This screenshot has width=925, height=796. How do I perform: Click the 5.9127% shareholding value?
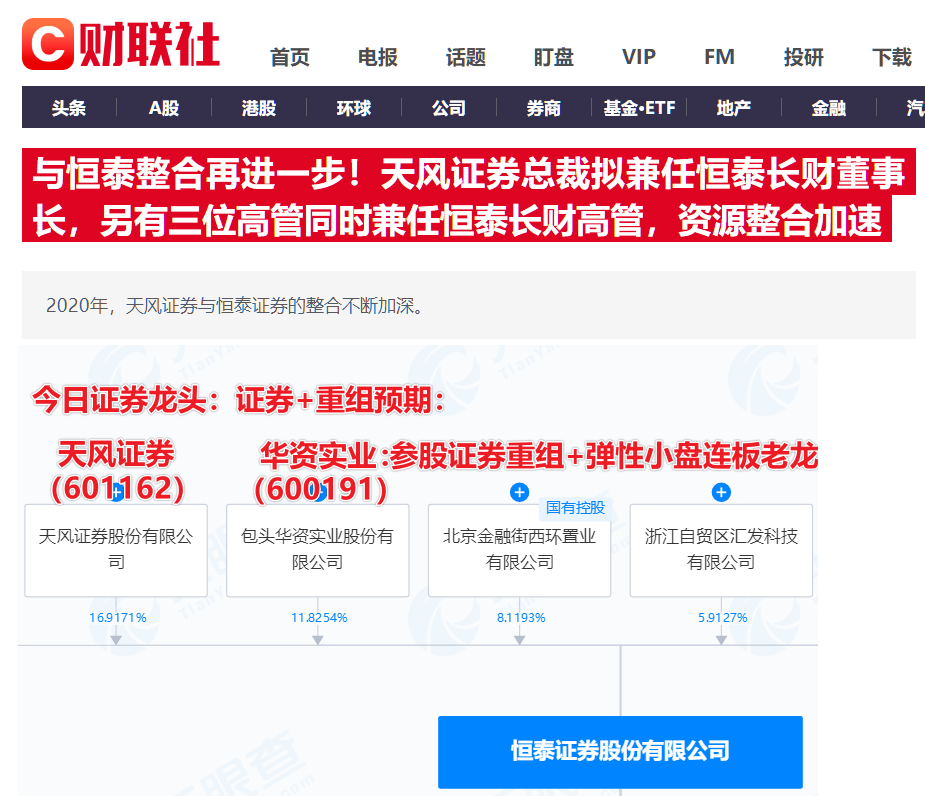coord(723,617)
